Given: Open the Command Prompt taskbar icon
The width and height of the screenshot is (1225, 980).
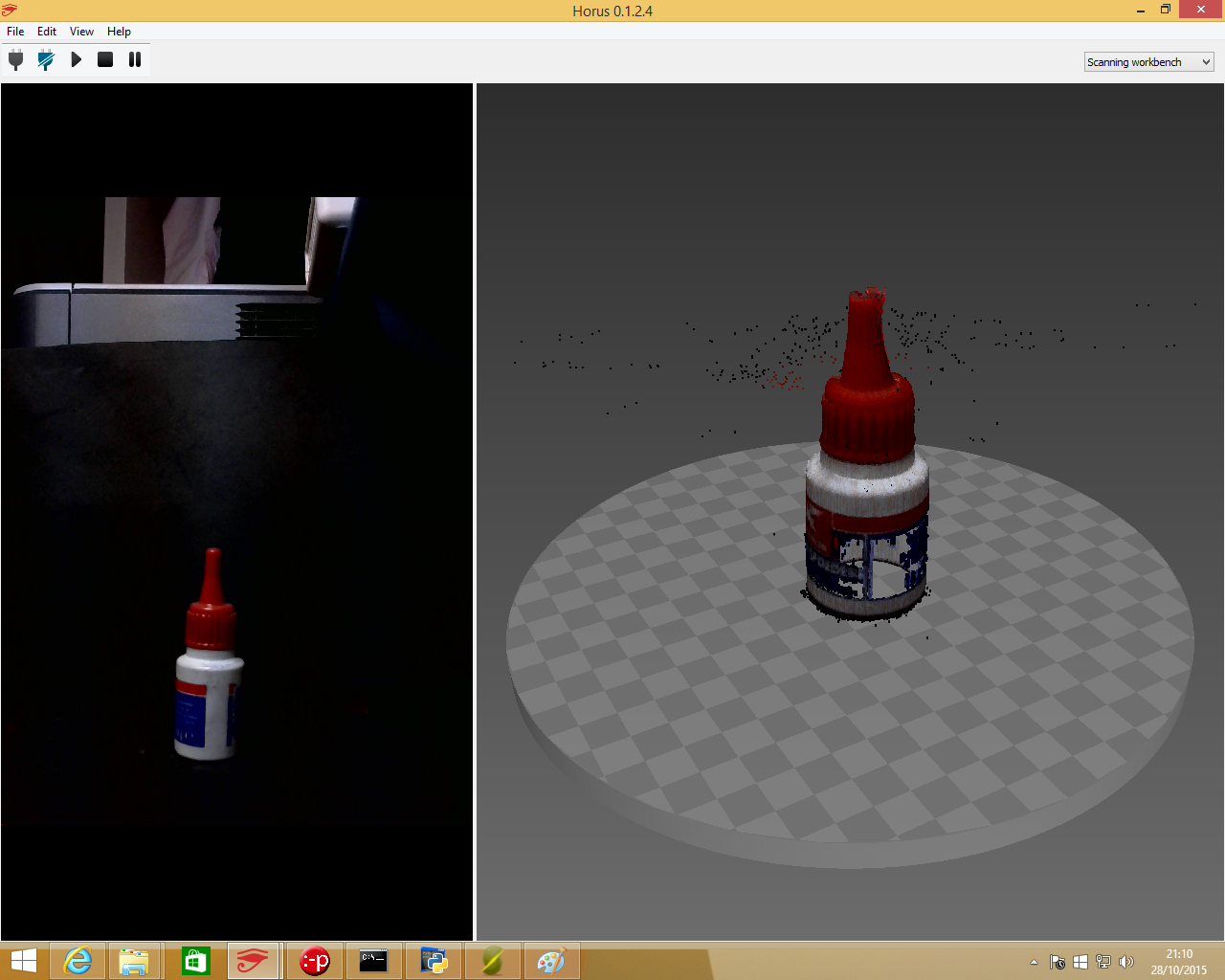Looking at the screenshot, I should click(373, 961).
